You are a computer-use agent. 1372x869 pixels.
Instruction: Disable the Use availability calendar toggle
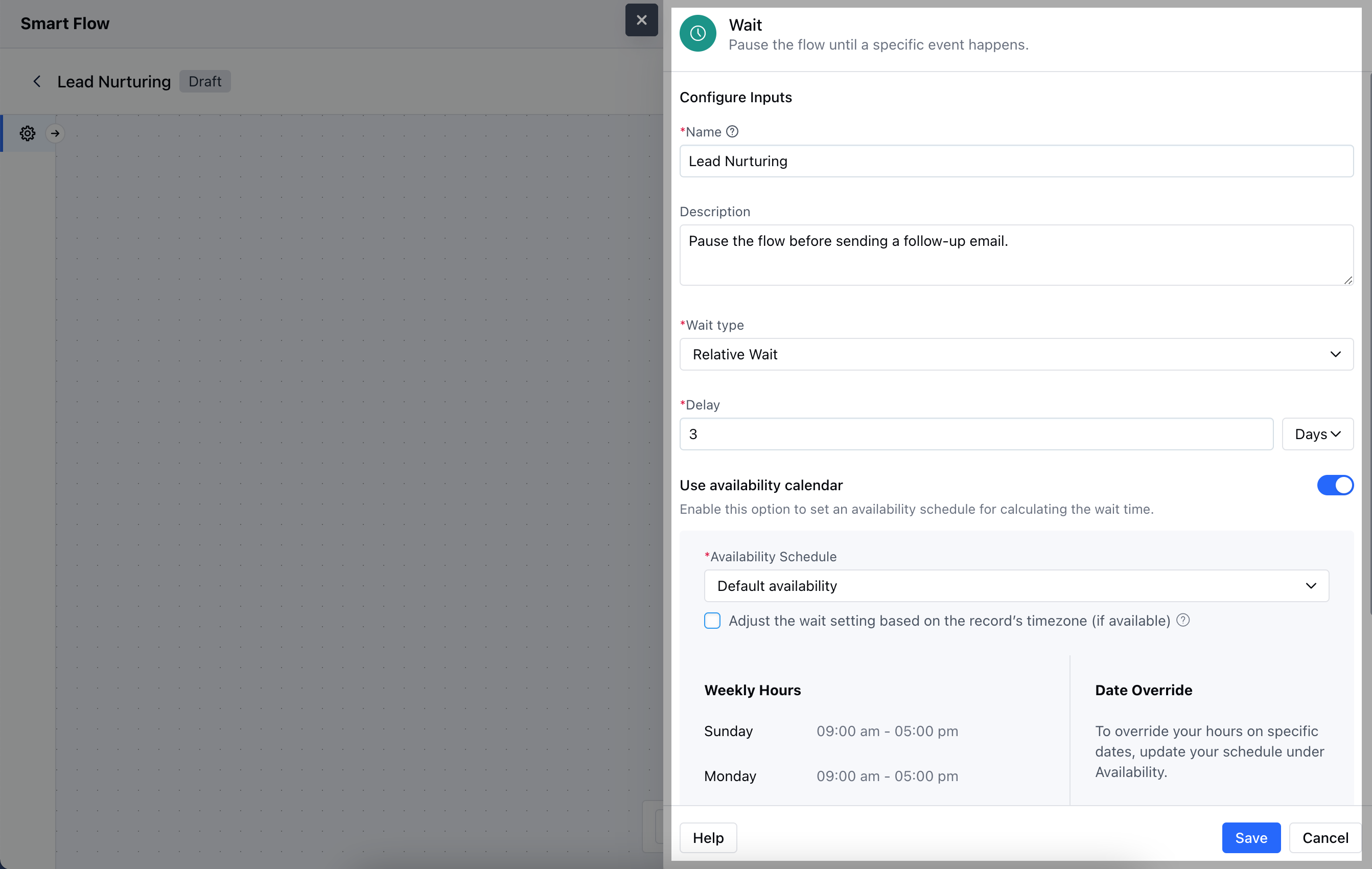coord(1334,485)
